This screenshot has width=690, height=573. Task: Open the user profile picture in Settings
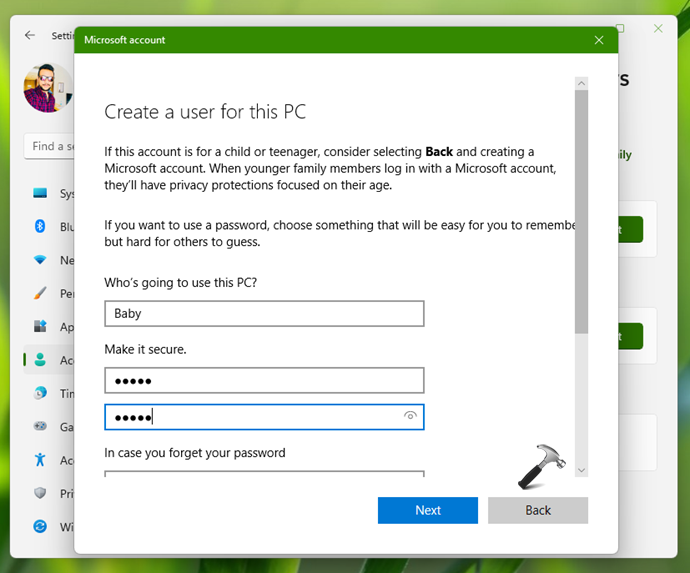[48, 88]
